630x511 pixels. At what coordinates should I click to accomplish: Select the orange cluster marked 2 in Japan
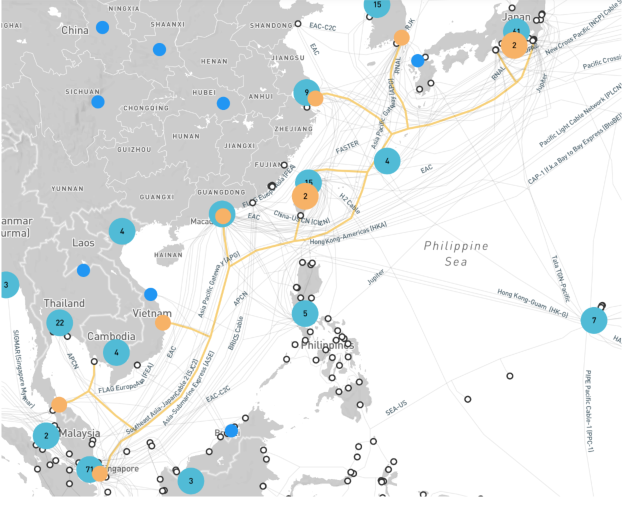pos(514,45)
